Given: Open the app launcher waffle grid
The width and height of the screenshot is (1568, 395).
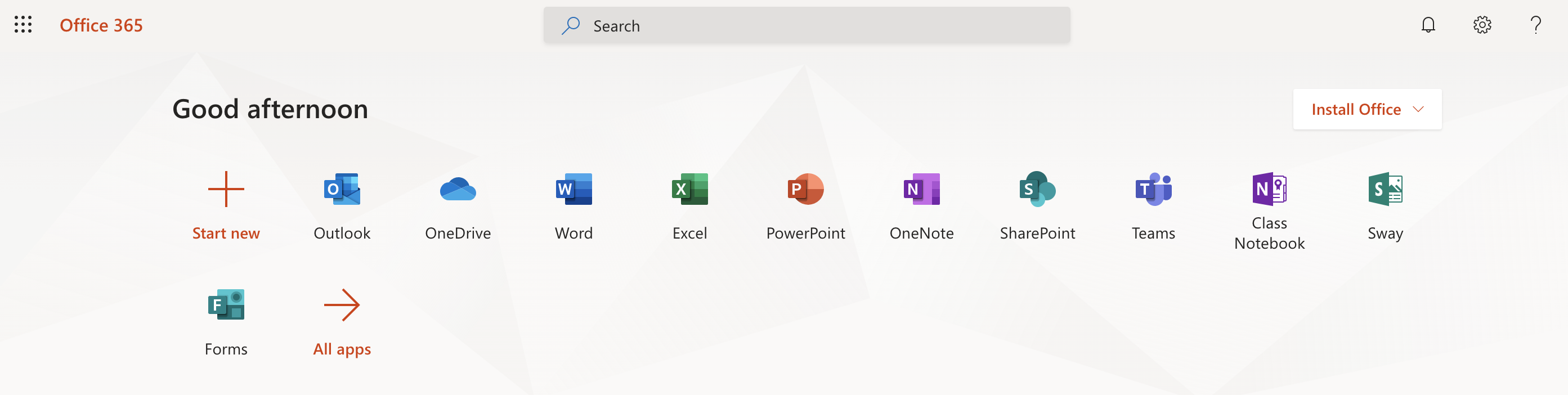Looking at the screenshot, I should (23, 25).
